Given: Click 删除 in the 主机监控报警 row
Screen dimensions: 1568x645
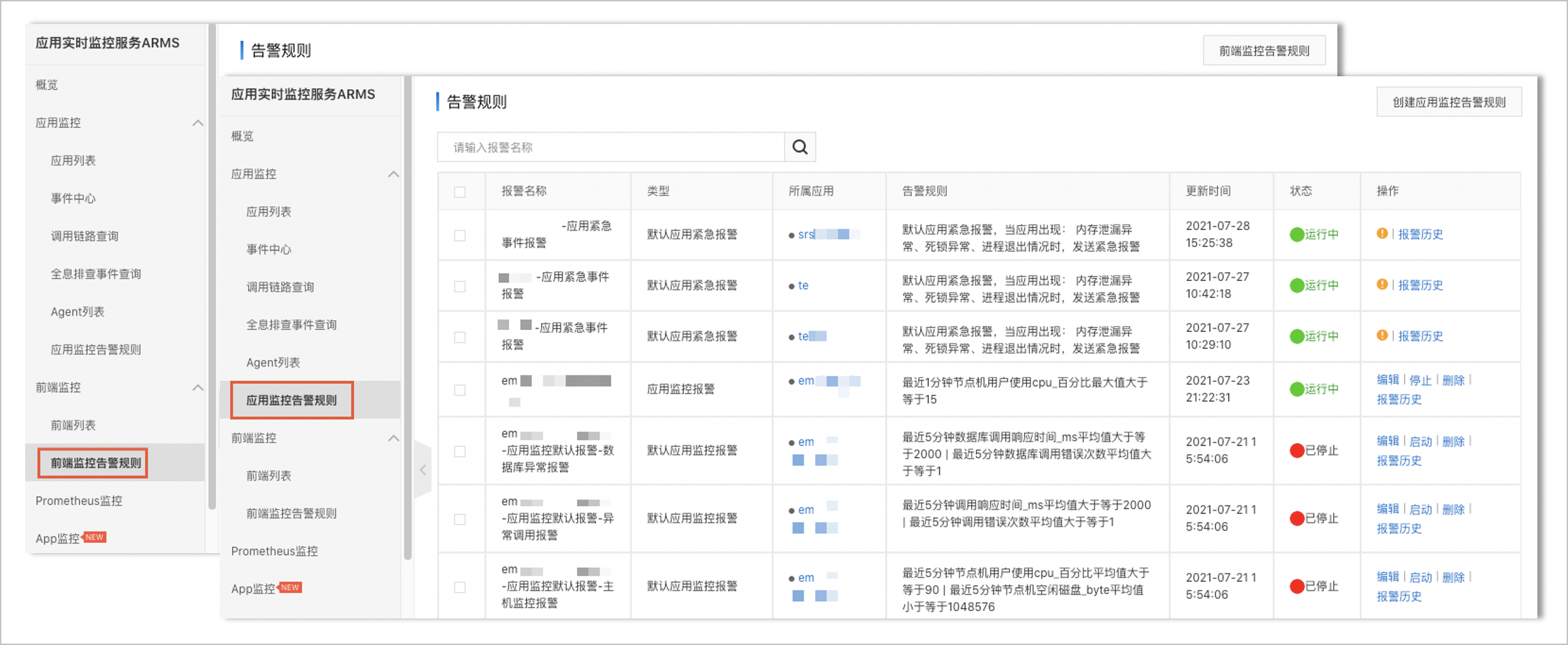Looking at the screenshot, I should 1453,577.
